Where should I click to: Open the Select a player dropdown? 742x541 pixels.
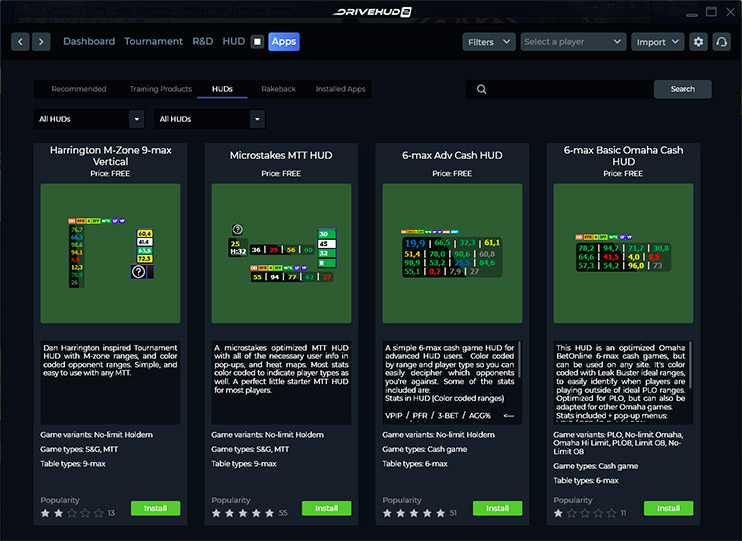click(x=573, y=42)
